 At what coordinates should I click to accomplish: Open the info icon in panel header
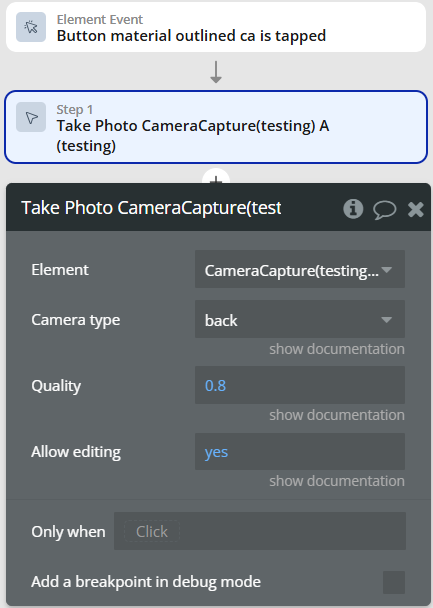pyautogui.click(x=353, y=209)
